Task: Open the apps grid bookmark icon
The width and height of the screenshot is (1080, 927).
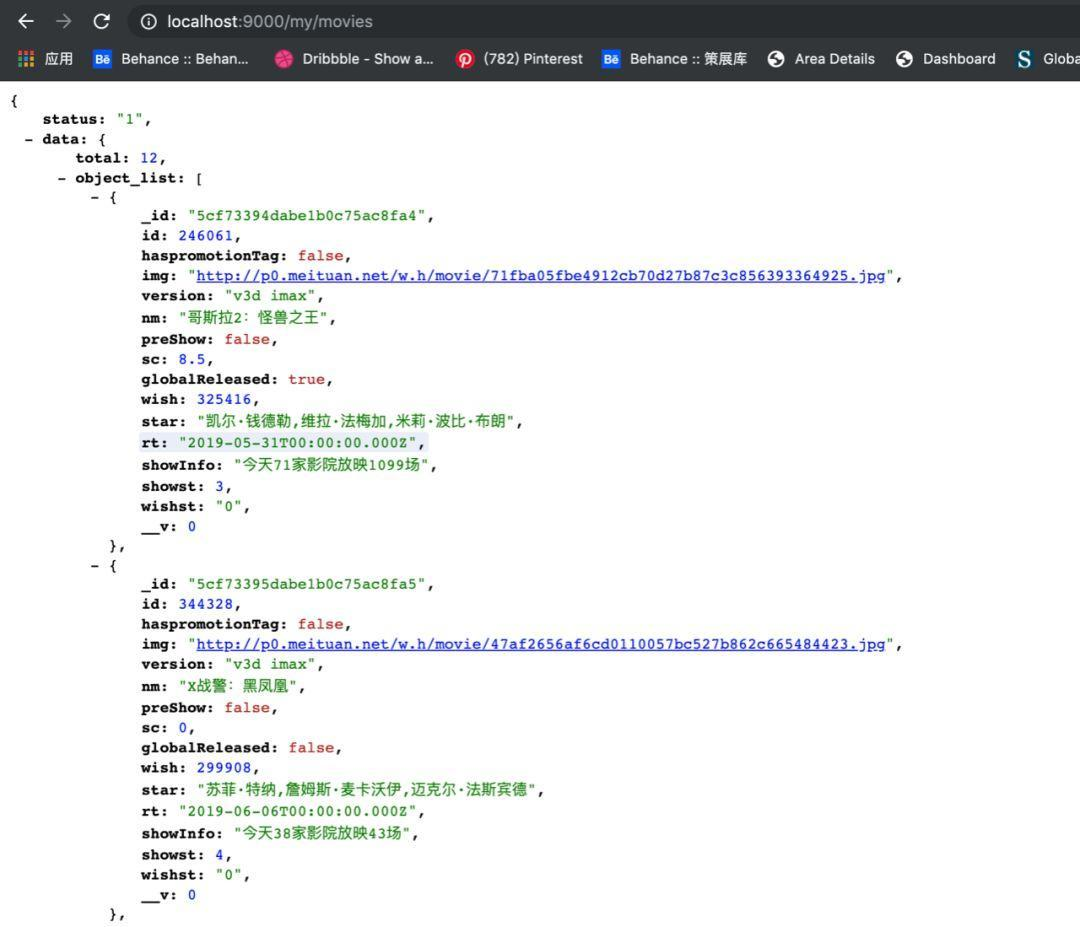Action: point(26,59)
